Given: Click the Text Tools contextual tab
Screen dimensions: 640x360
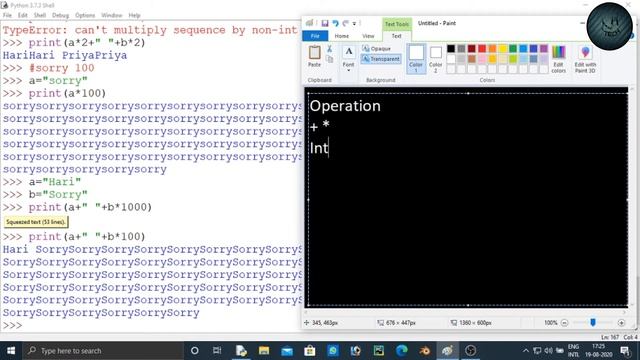Looking at the screenshot, I should tap(396, 24).
